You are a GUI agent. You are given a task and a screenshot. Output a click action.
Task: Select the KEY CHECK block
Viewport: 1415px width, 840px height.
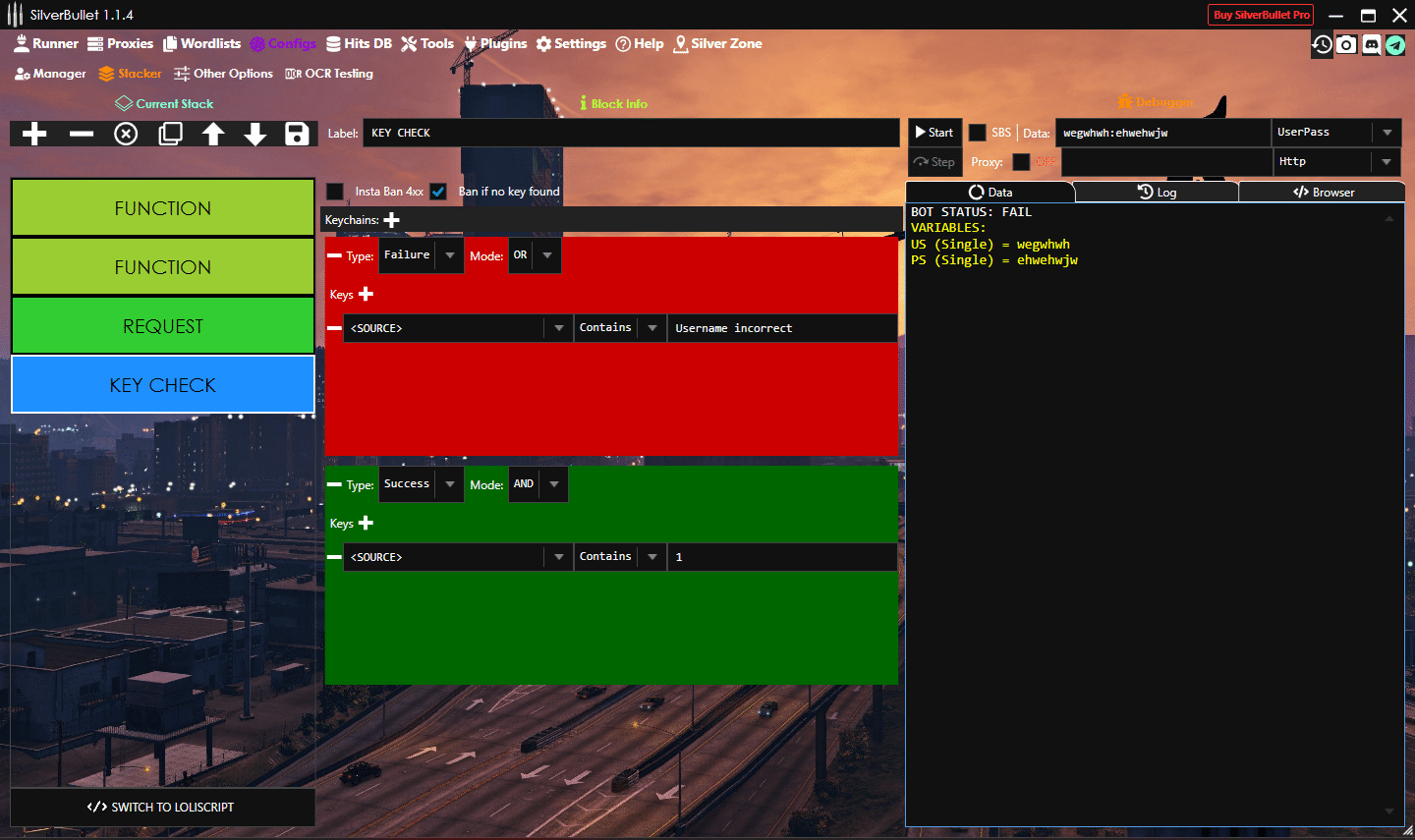163,385
